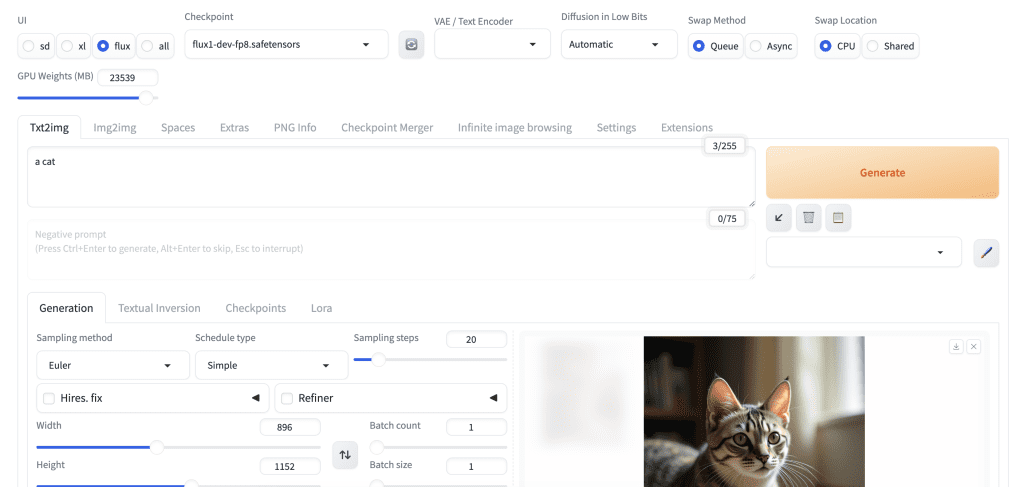Viewport: 1024px width, 487px height.
Task: Select the Generation sub-tab
Action: pos(66,308)
